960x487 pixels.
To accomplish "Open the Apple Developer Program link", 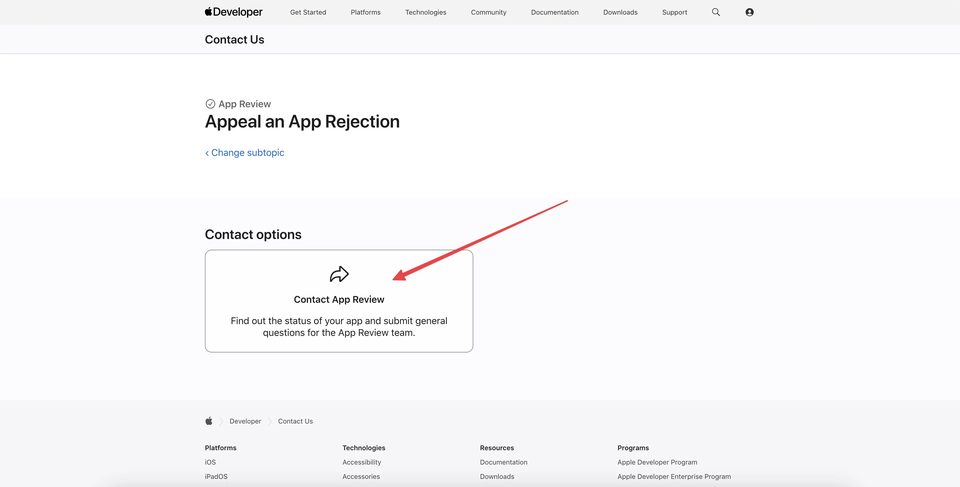I will click(x=657, y=462).
